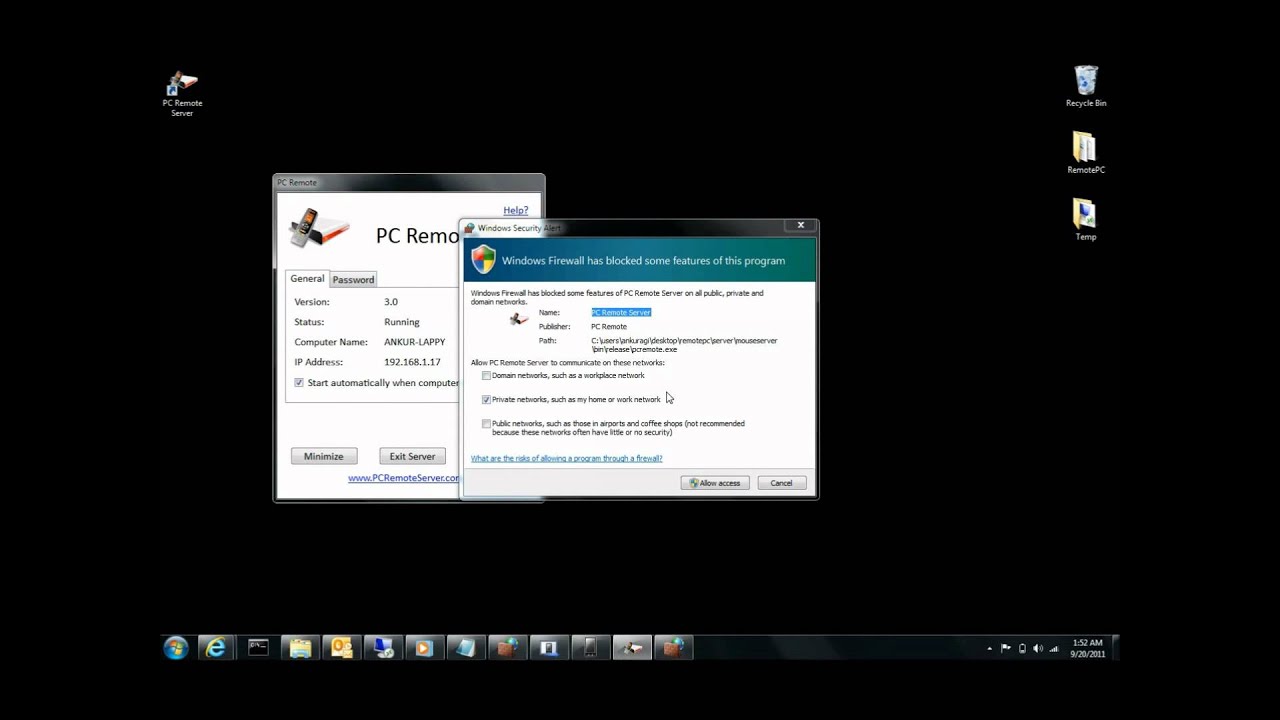Click computer name ANKUR-LAPPY
The height and width of the screenshot is (720, 1280).
pos(414,342)
